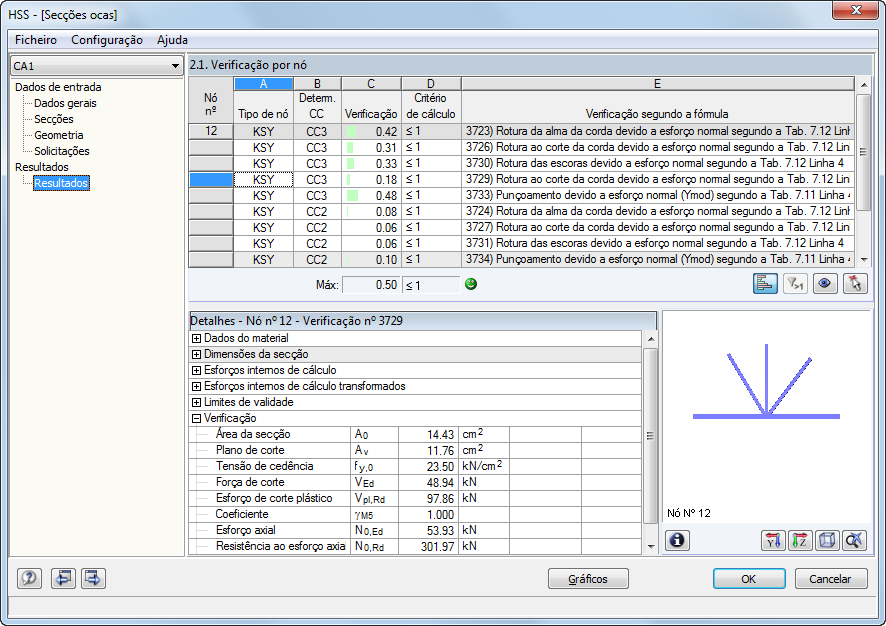Click the details panel scrollbar down arrow
The height and width of the screenshot is (626, 886).
[650, 546]
